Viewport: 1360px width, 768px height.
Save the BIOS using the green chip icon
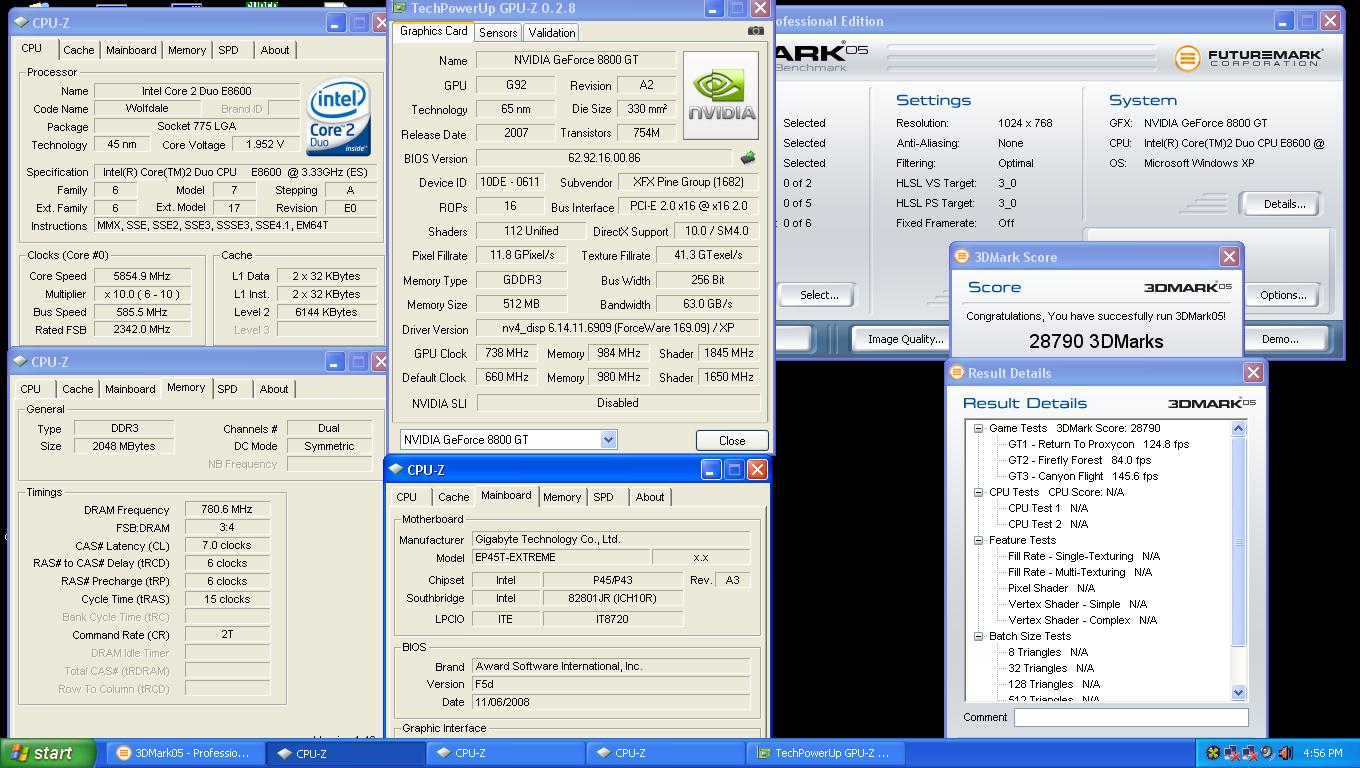pyautogui.click(x=747, y=158)
